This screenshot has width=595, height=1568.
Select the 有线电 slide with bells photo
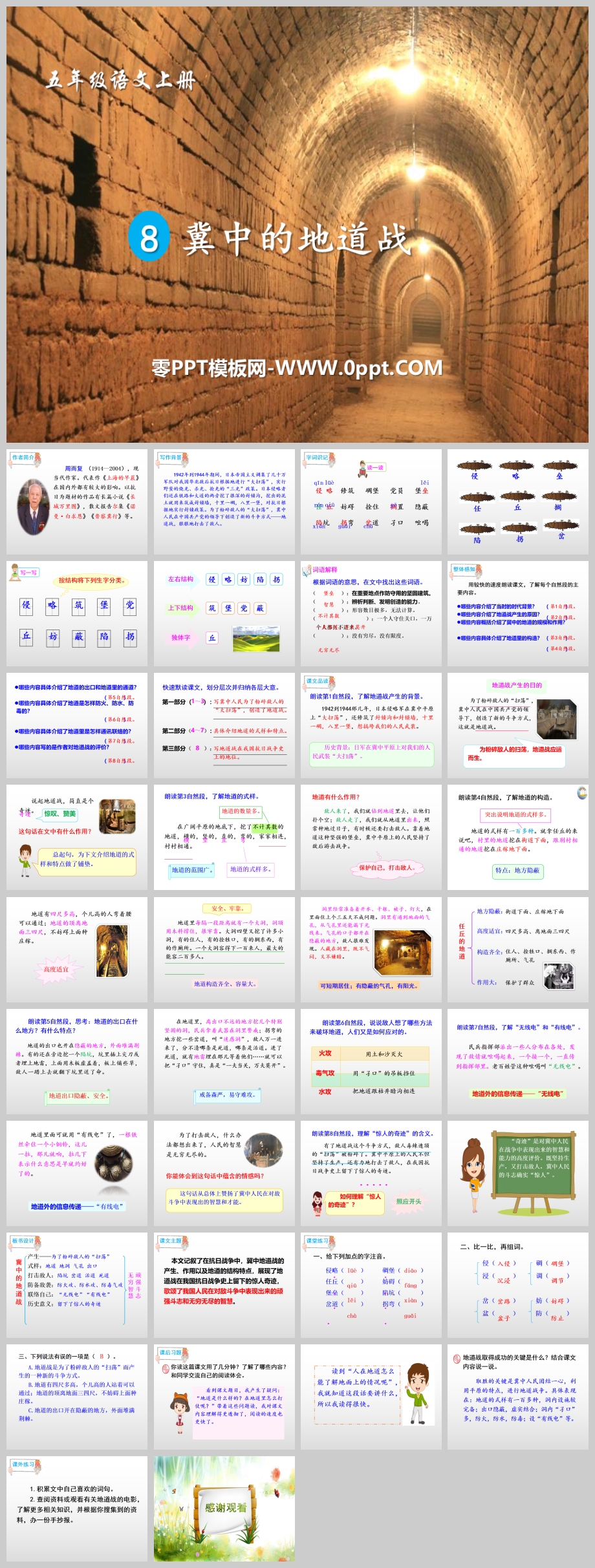tap(77, 1173)
